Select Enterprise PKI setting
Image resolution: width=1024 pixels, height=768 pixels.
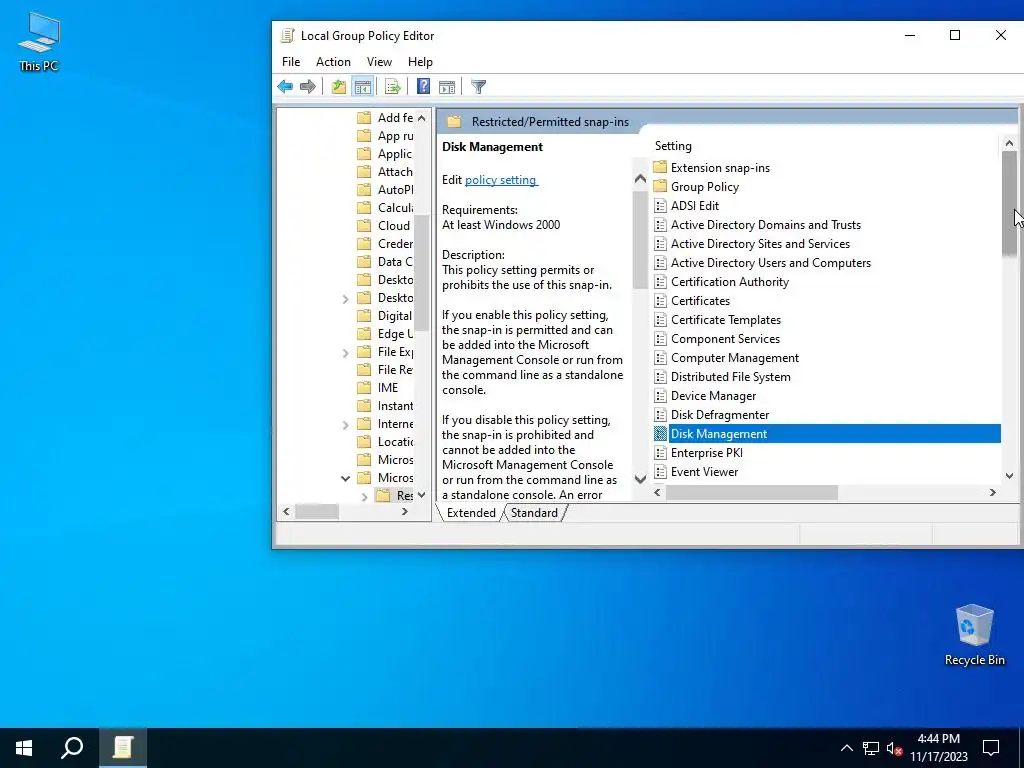point(707,453)
